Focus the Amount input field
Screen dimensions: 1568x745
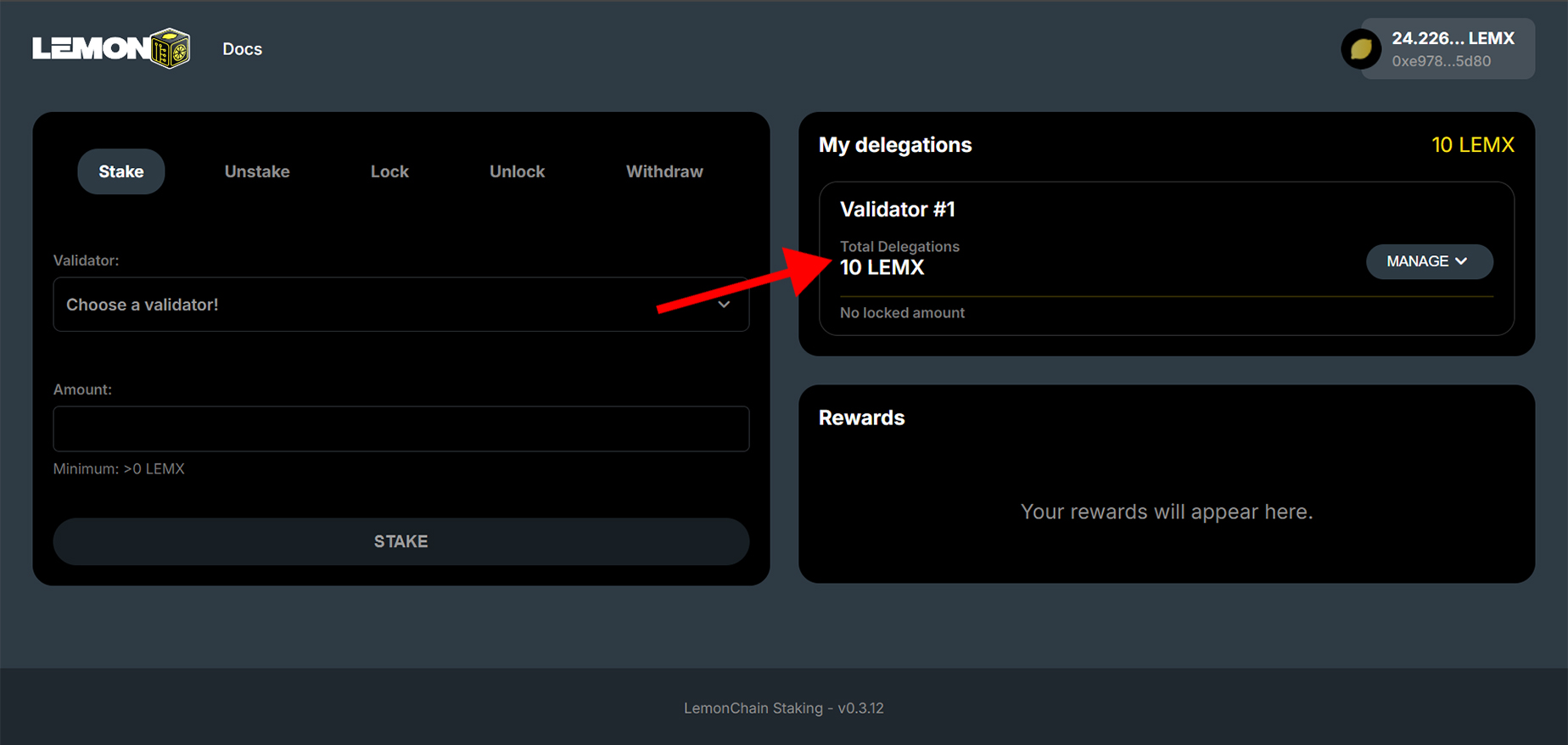pos(400,429)
